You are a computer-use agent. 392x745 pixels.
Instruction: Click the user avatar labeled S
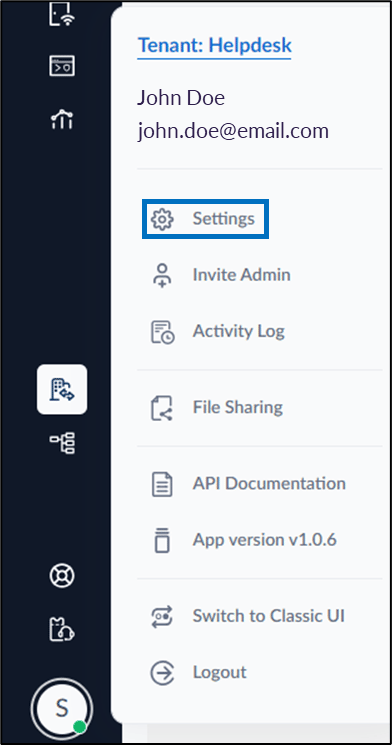(x=62, y=708)
